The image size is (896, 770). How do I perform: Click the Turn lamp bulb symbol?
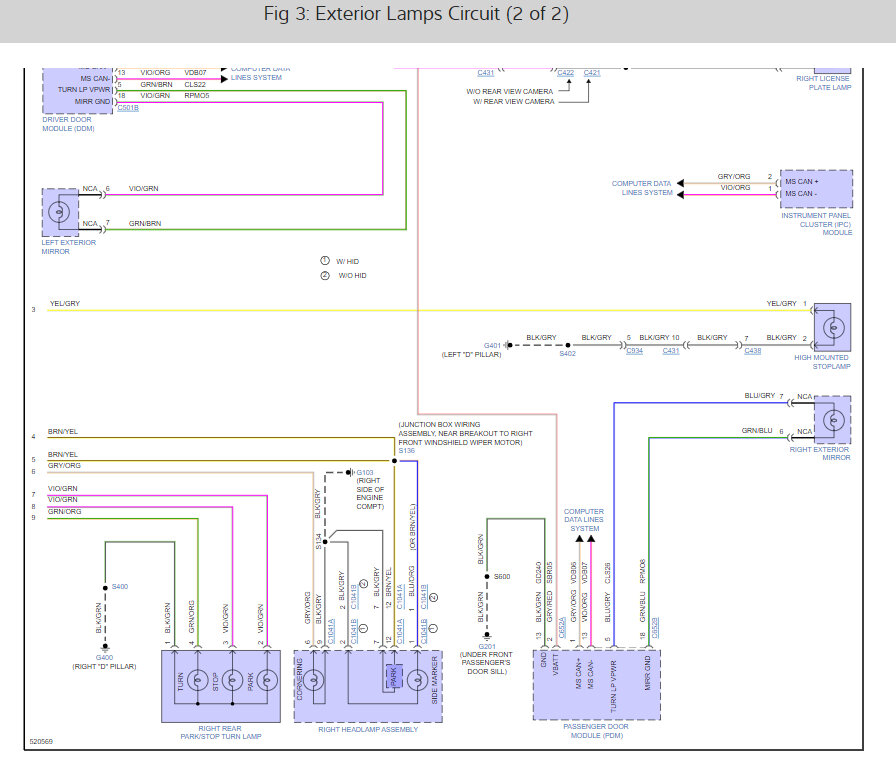pyautogui.click(x=198, y=680)
